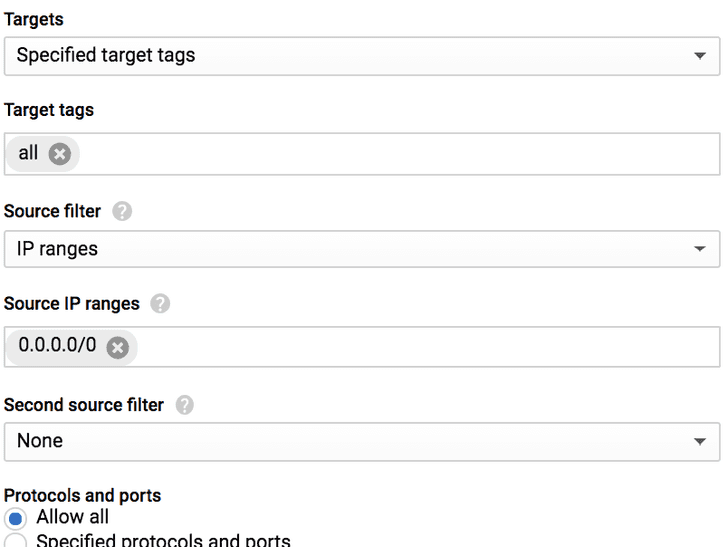Open the Source filter IP ranges dropdown
Image resolution: width=728 pixels, height=547 pixels.
pos(360,249)
